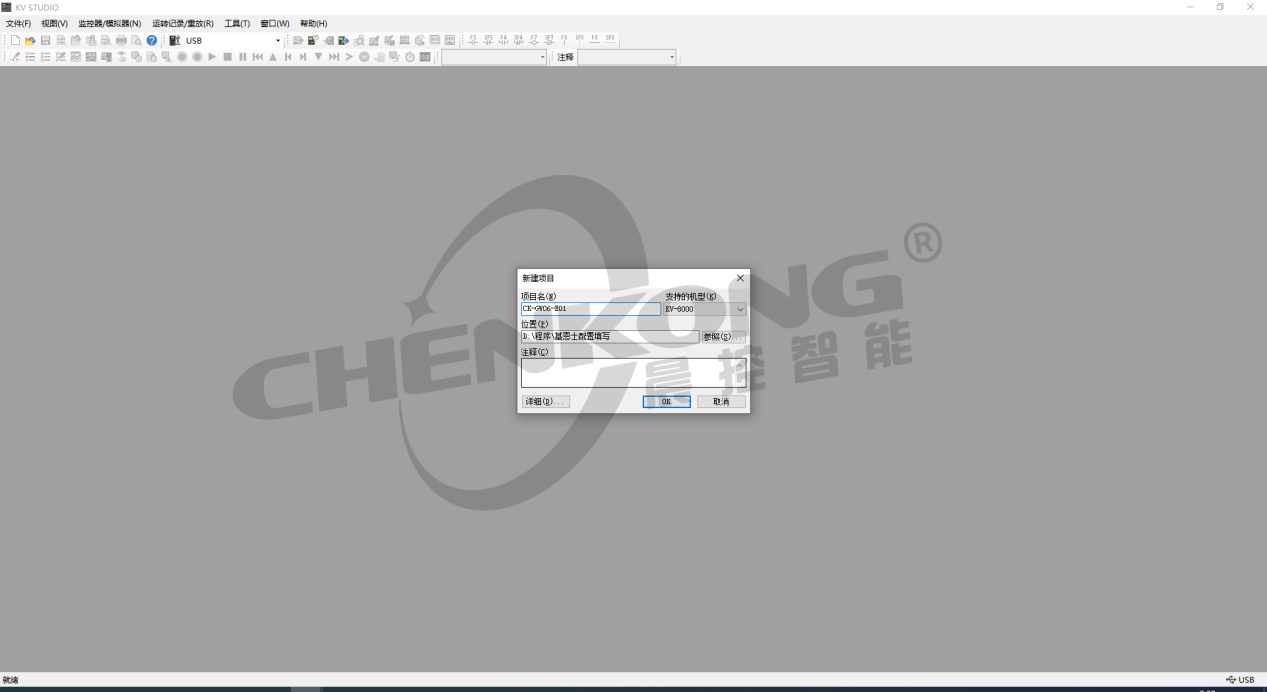Viewport: 1267px width, 692px height.
Task: Click the USB status icon in status bar
Action: click(1240, 680)
